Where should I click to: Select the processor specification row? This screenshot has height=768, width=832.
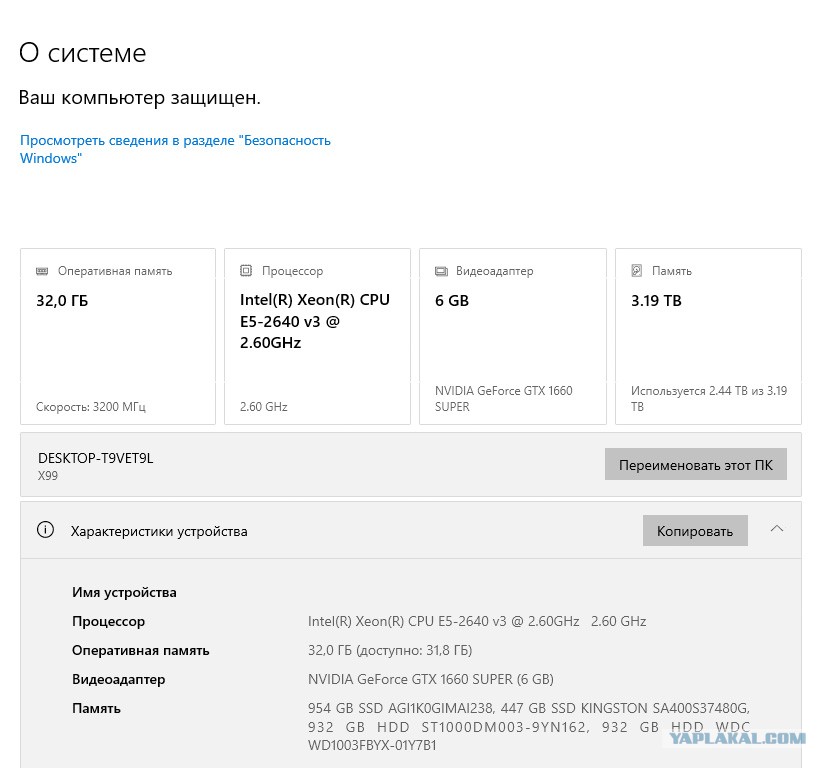359,621
